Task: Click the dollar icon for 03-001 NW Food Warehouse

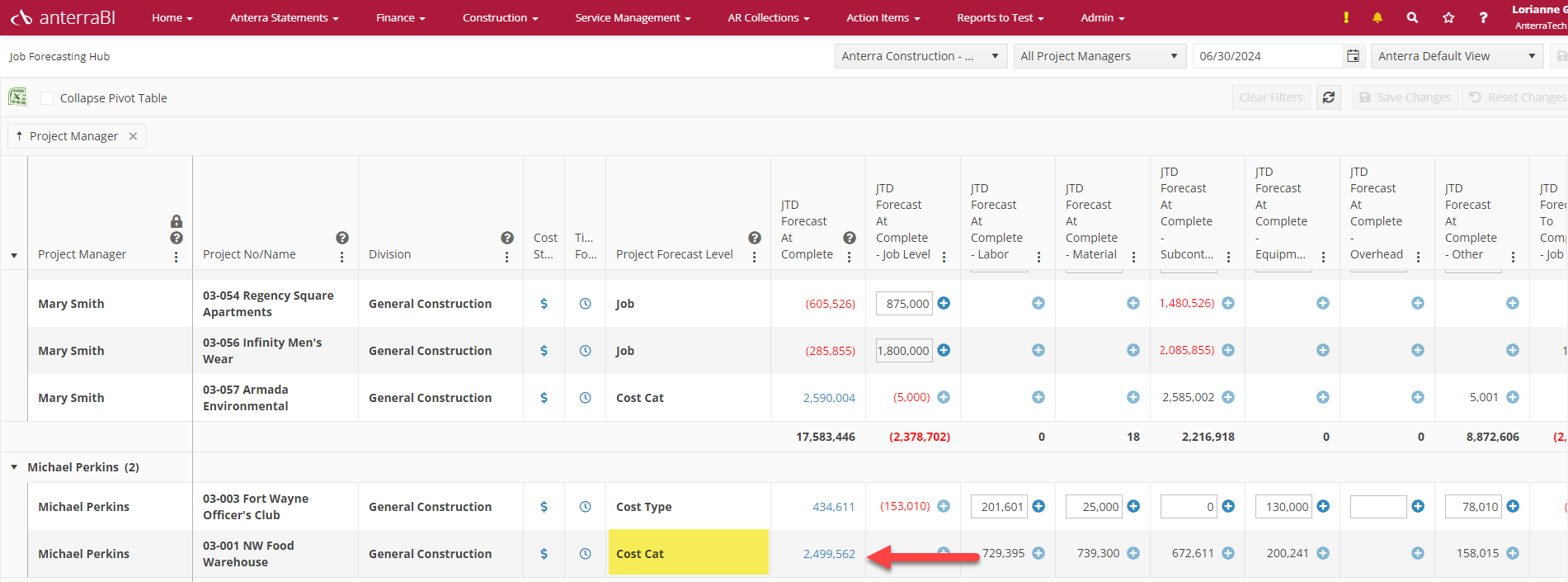Action: pos(544,554)
